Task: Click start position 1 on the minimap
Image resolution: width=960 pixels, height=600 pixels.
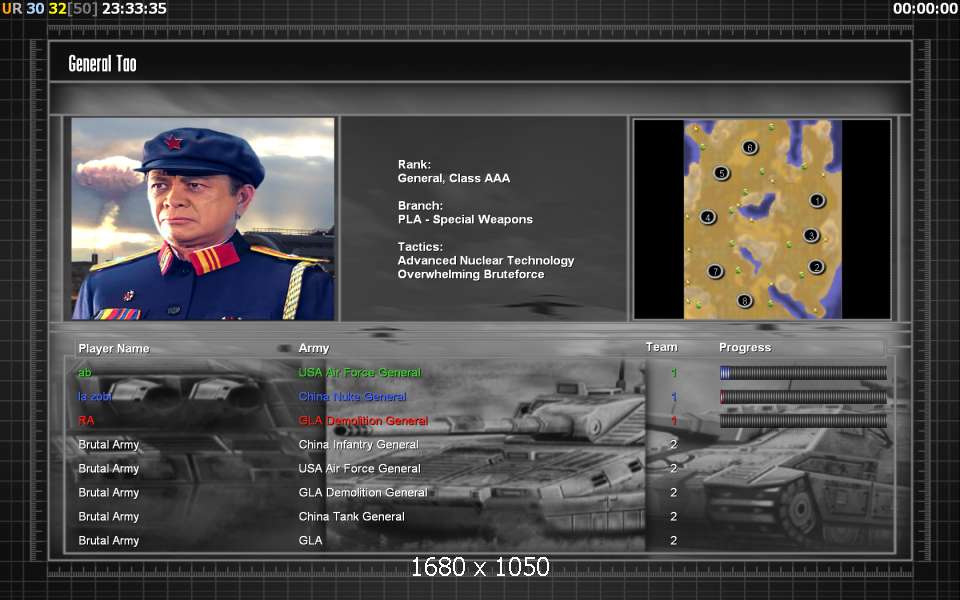Action: 817,200
